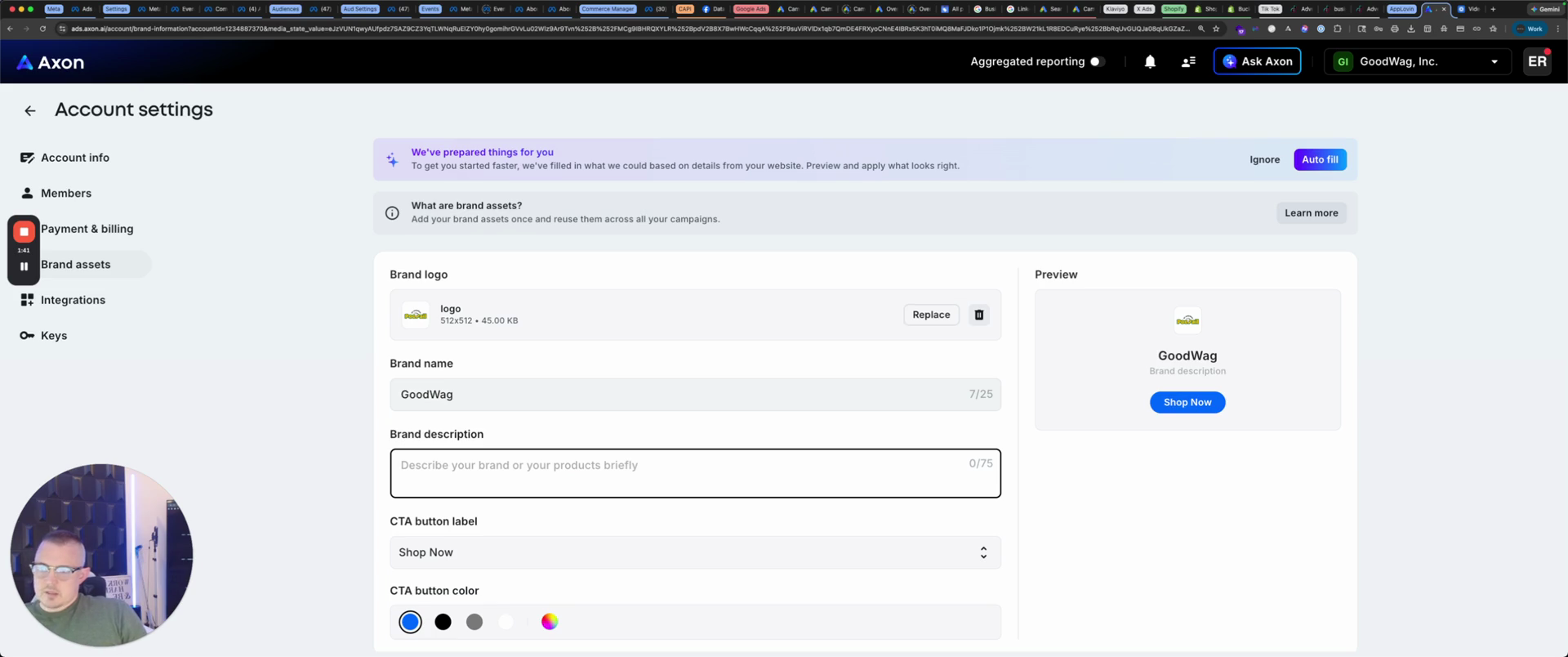This screenshot has height=657, width=1568.
Task: Click the Brand name input field
Action: [695, 395]
